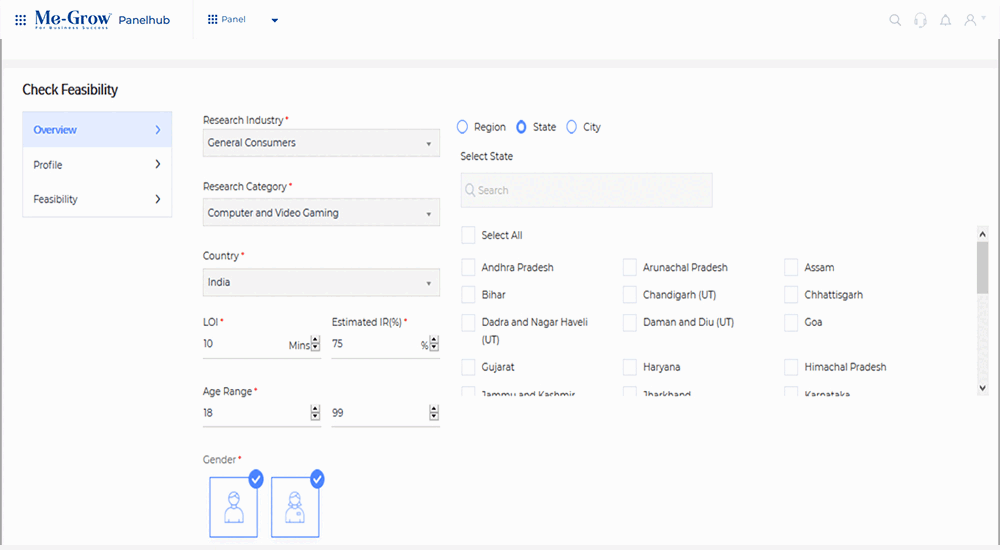Click the checkmark badge on female card
1000x550 pixels.
click(317, 479)
